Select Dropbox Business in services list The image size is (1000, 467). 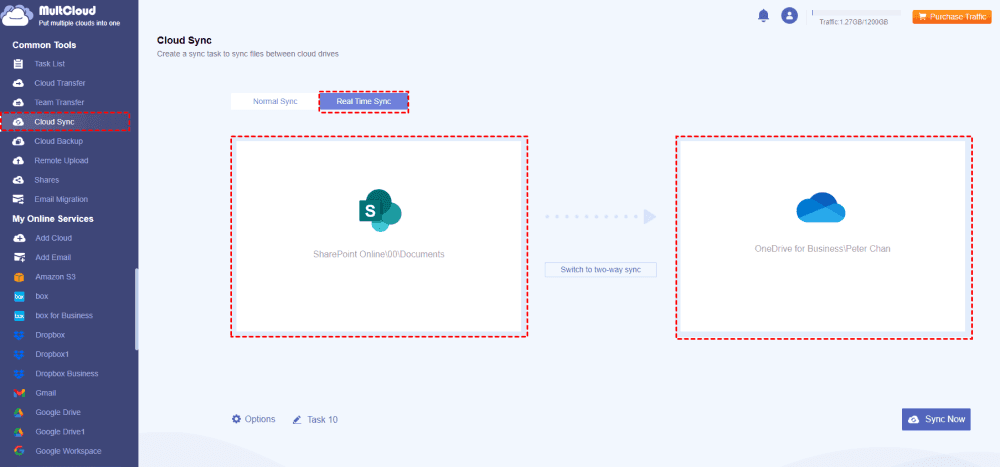[69, 373]
